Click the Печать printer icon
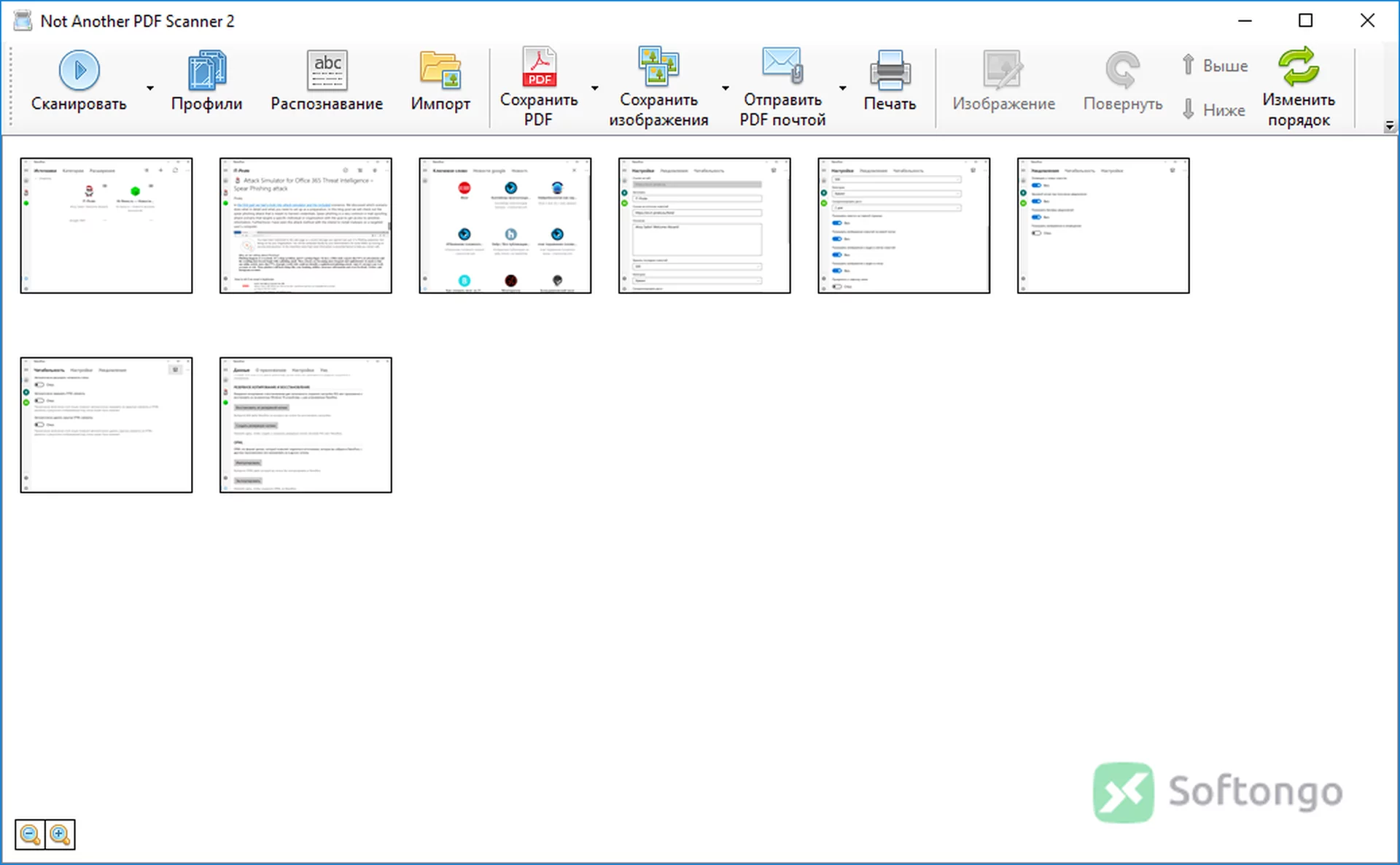Image resolution: width=1400 pixels, height=865 pixels. [x=890, y=71]
